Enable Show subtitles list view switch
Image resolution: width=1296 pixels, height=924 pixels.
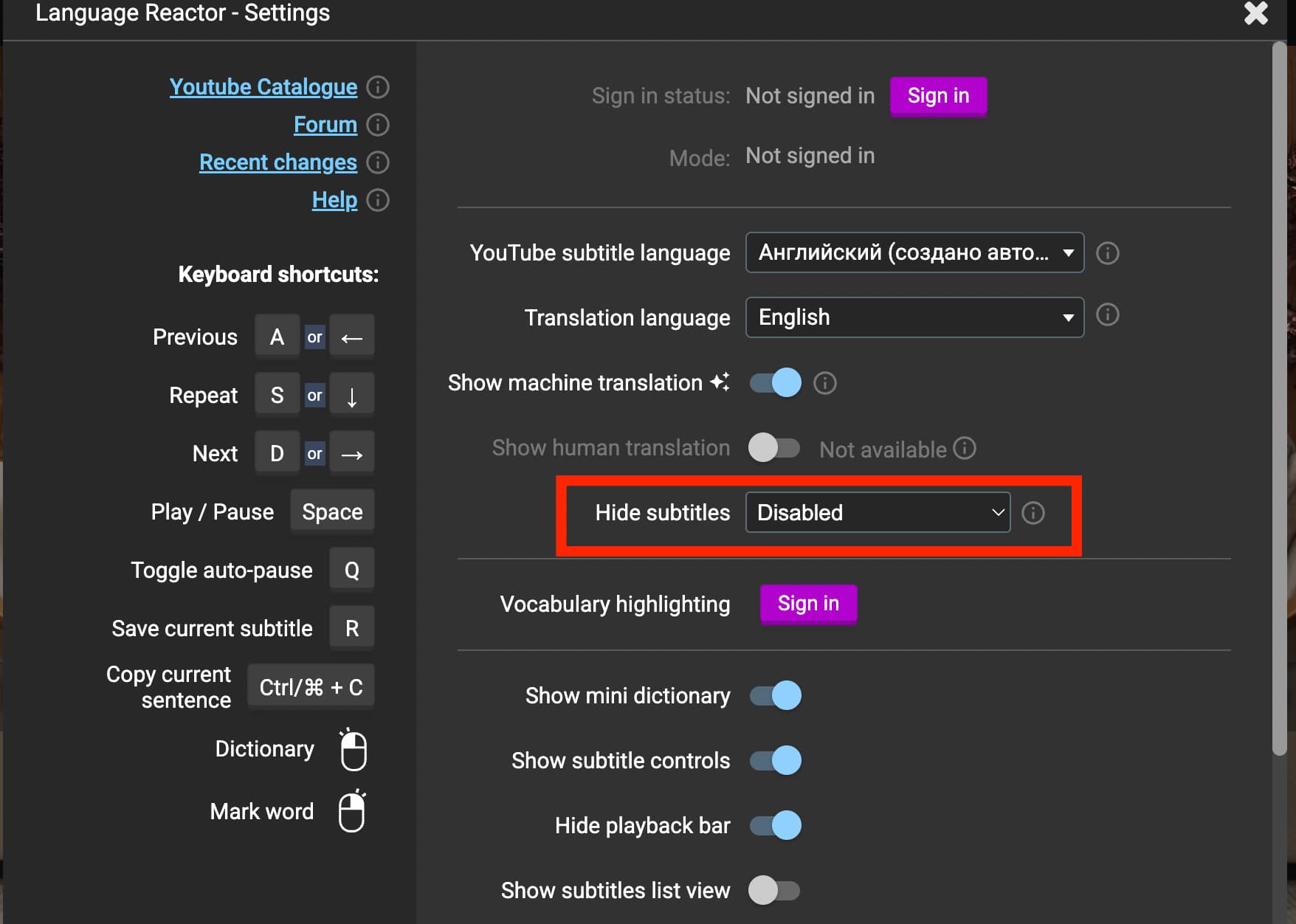point(775,890)
